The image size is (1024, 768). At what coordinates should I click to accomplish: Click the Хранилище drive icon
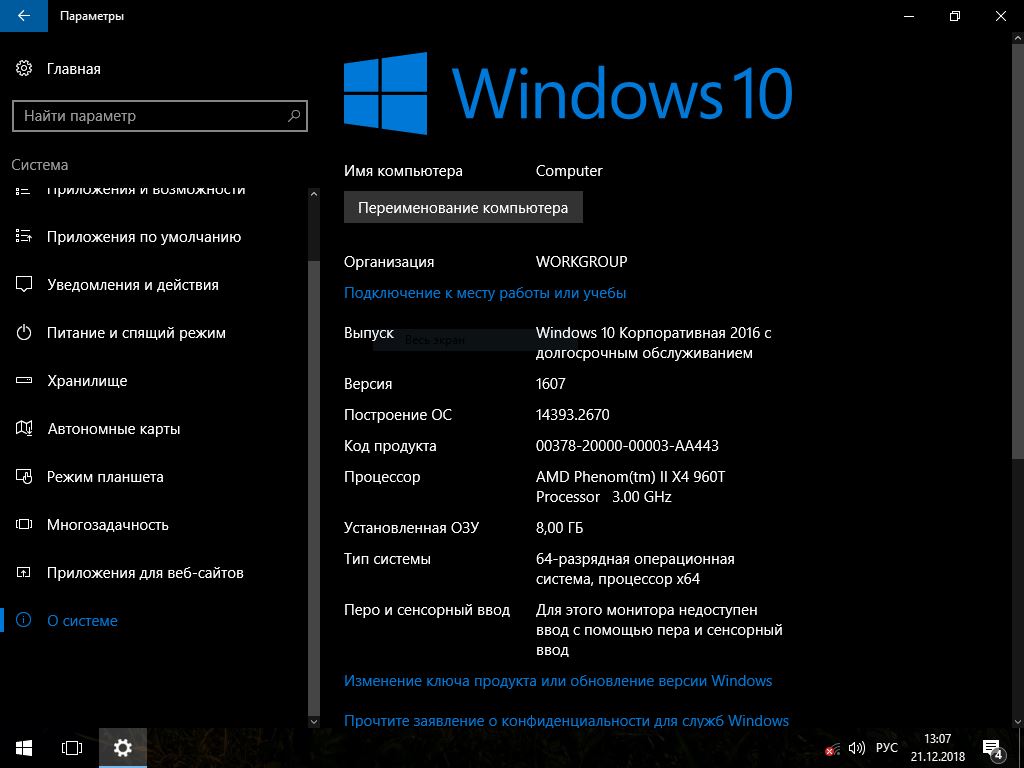24,380
